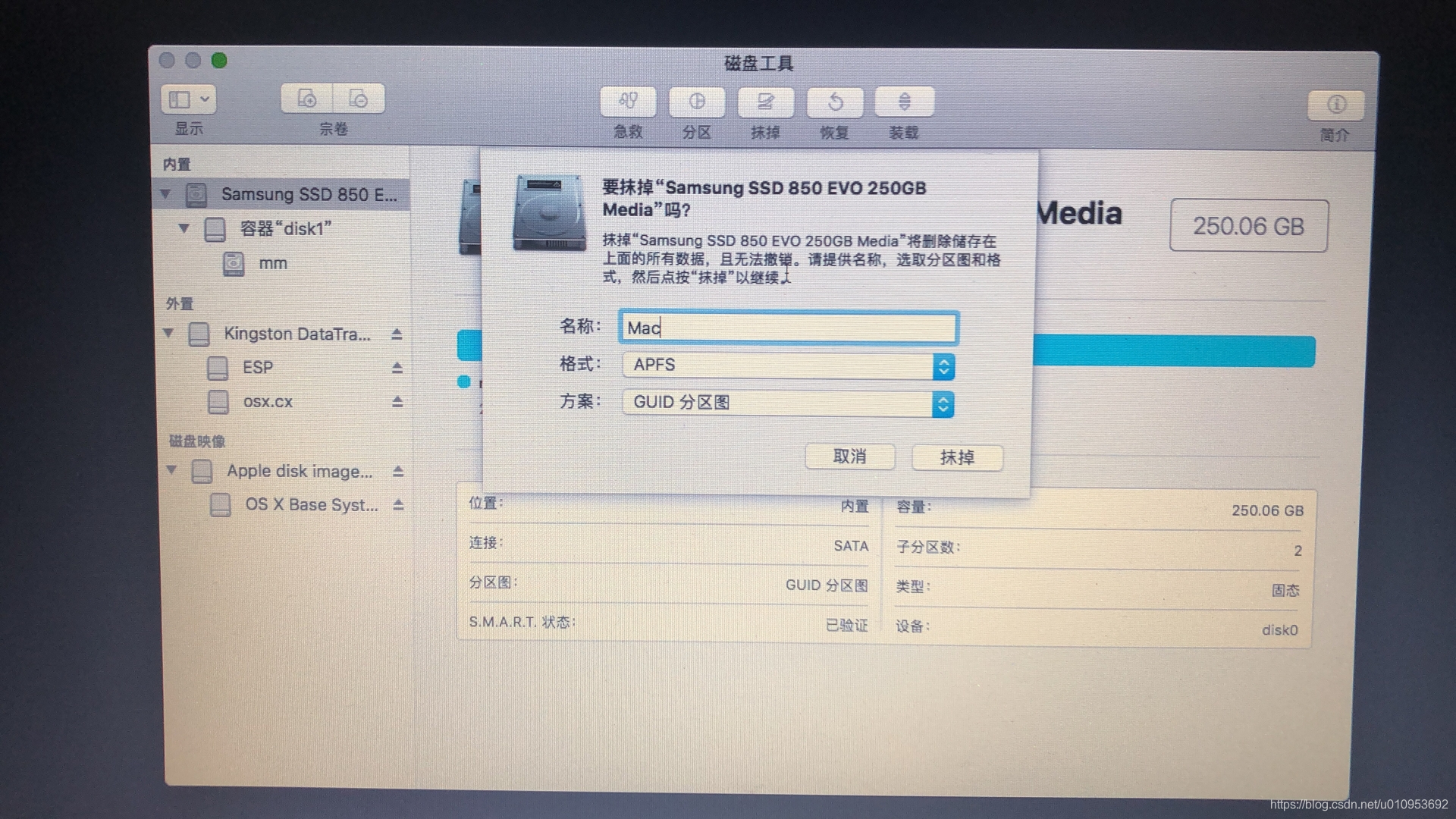Click the First Aid (急救) toolbar icon
The image size is (1456, 819).
tap(628, 102)
